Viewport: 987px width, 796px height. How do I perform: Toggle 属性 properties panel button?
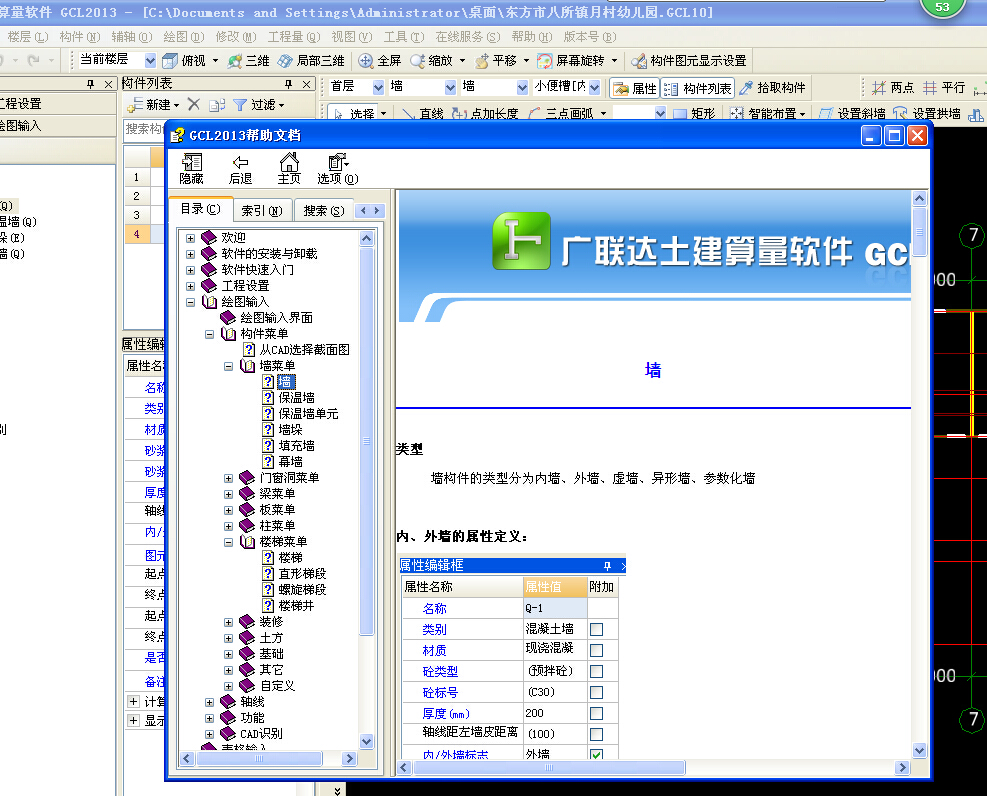coord(634,88)
